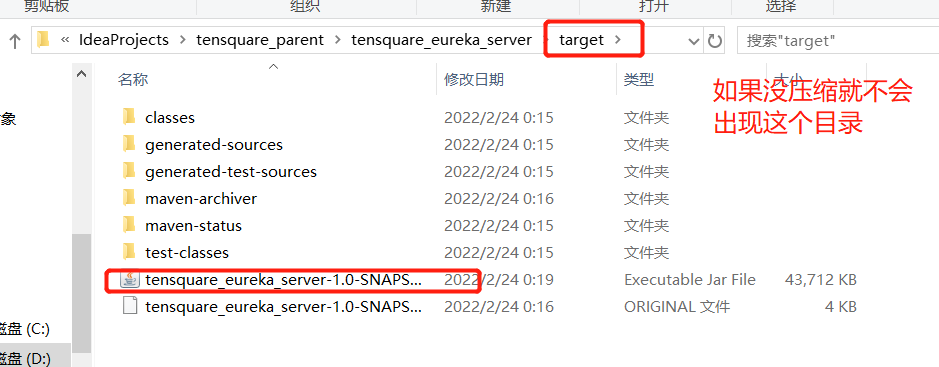Select maven-archiver folder name
The height and width of the screenshot is (367, 939).
[x=201, y=199]
